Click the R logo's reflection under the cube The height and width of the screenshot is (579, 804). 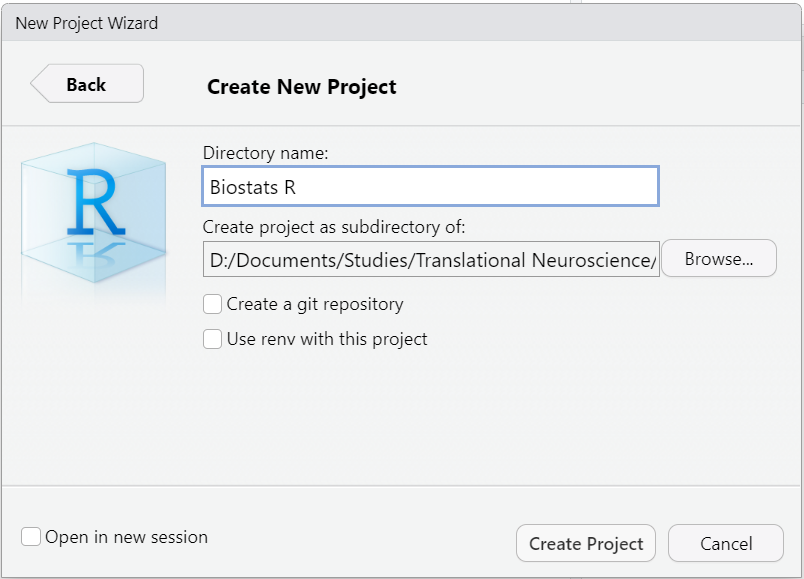[x=97, y=251]
